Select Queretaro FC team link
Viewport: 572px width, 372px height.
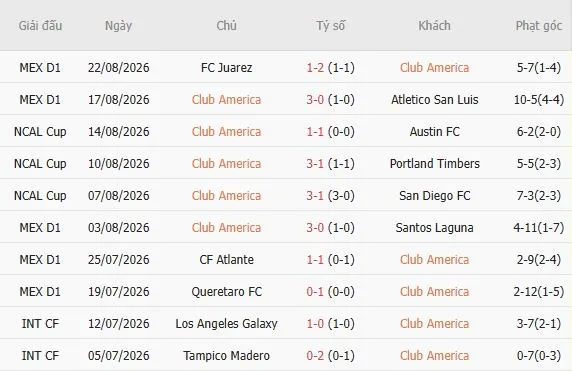tap(226, 292)
